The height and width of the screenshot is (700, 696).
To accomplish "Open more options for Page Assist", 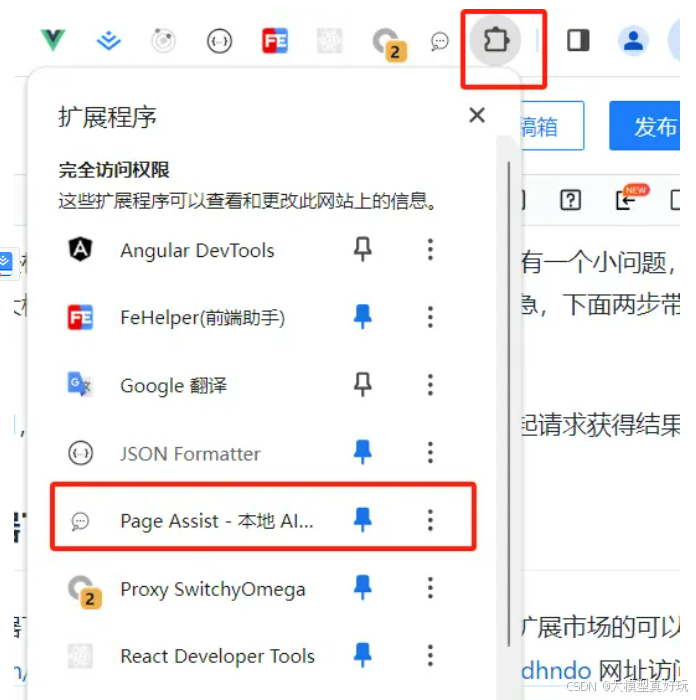I will click(x=430, y=520).
